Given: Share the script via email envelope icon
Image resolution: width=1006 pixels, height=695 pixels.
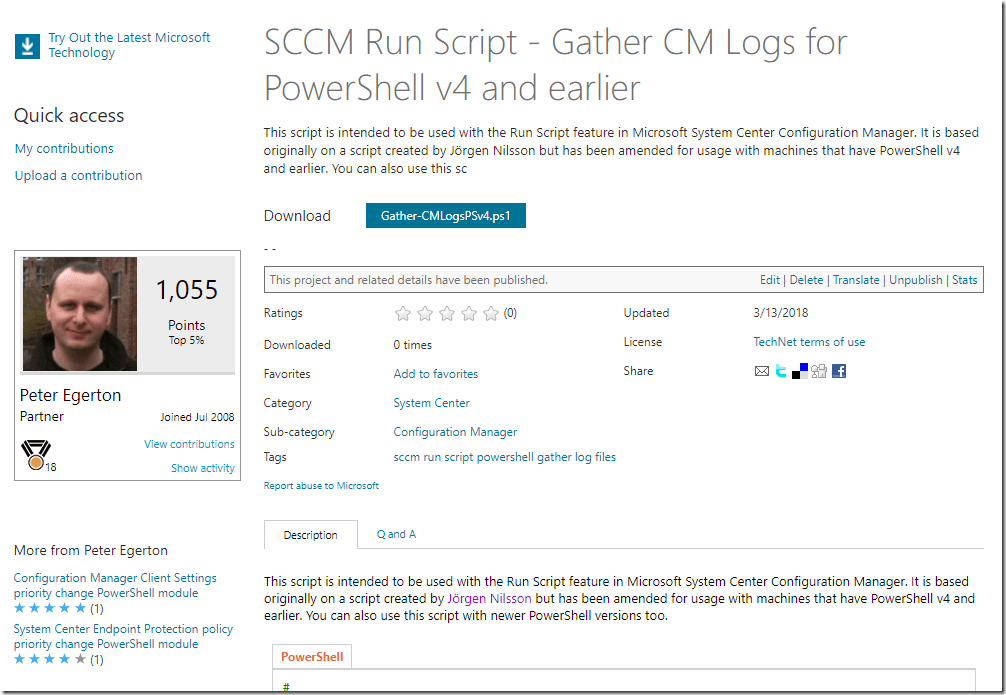Looking at the screenshot, I should click(x=762, y=372).
